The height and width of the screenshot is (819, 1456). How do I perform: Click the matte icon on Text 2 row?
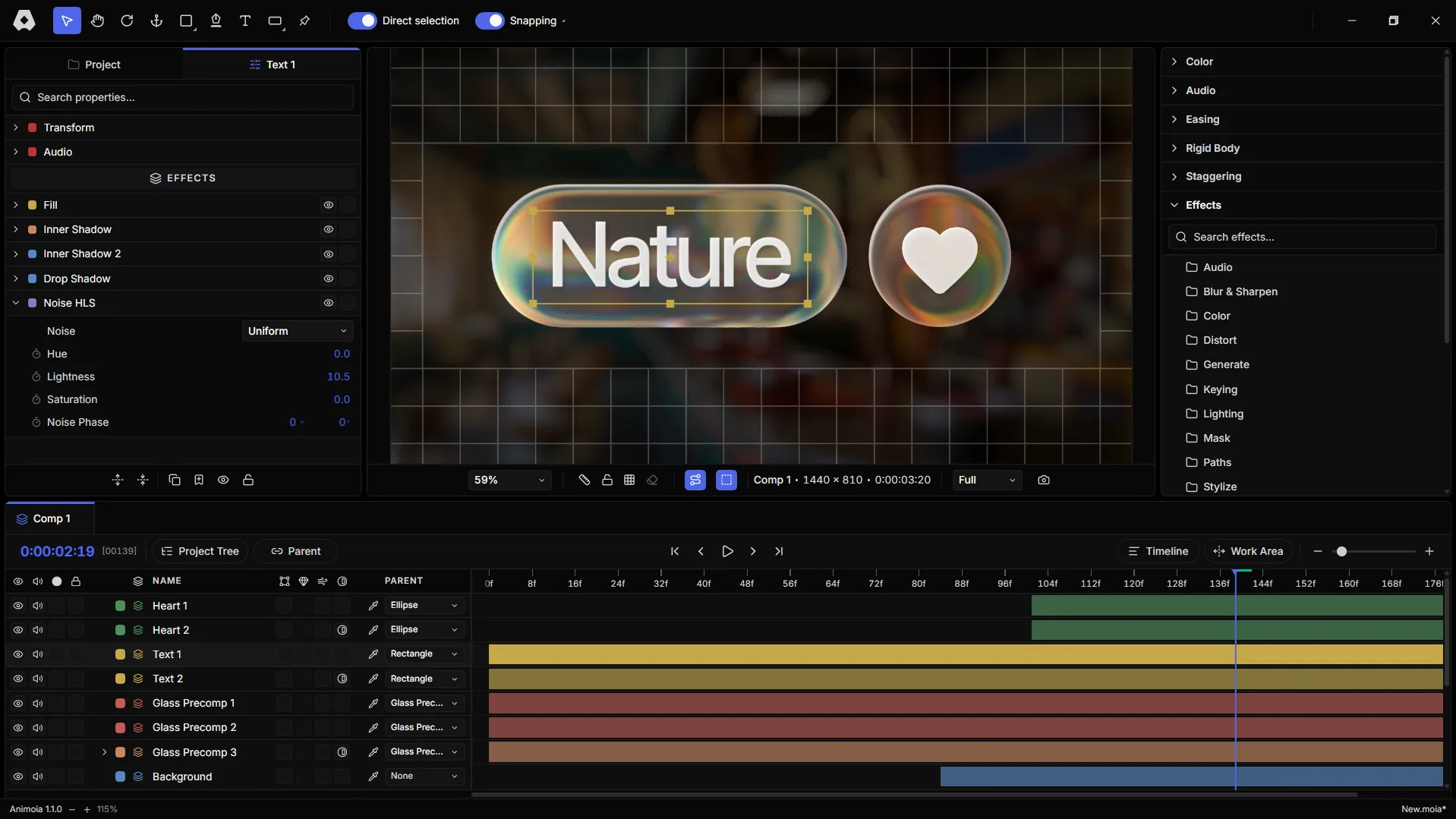tap(342, 679)
